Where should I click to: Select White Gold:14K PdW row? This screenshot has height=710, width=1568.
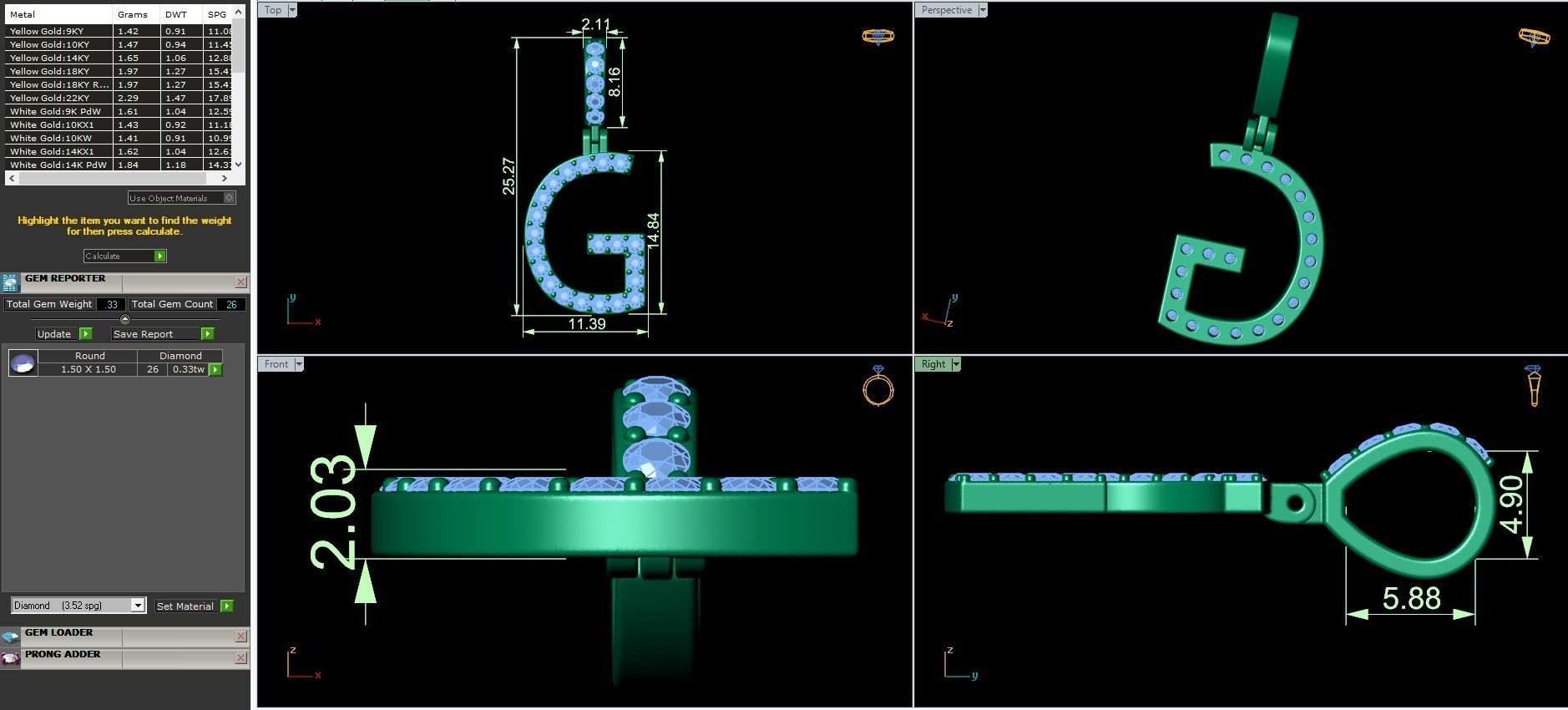pos(119,165)
